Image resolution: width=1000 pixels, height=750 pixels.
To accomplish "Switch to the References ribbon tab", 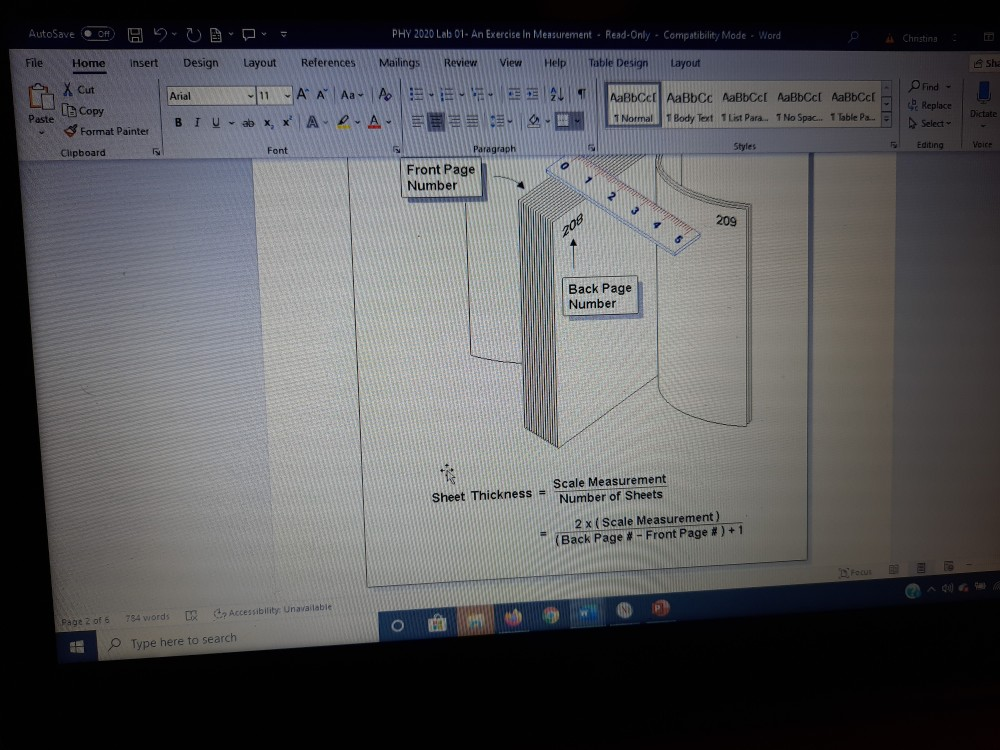I will coord(328,62).
